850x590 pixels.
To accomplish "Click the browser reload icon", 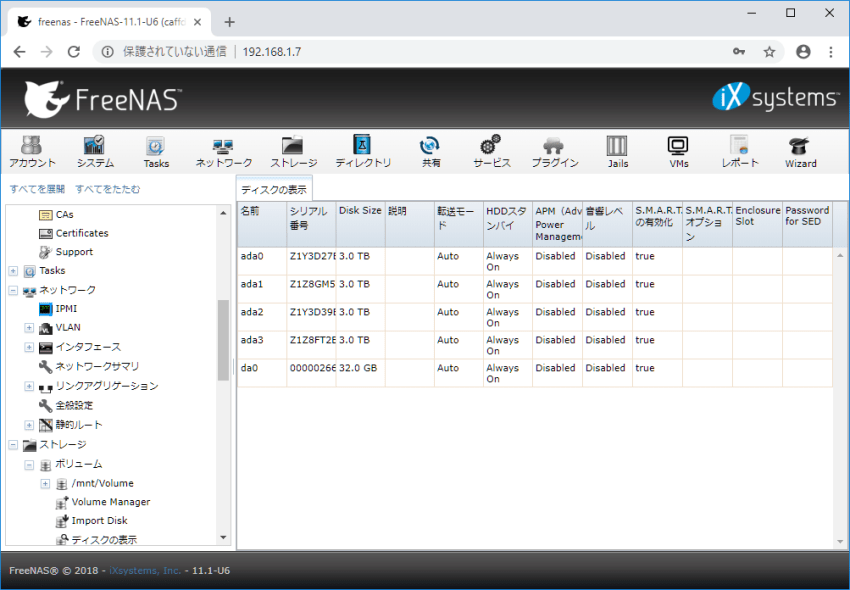I will [x=74, y=52].
